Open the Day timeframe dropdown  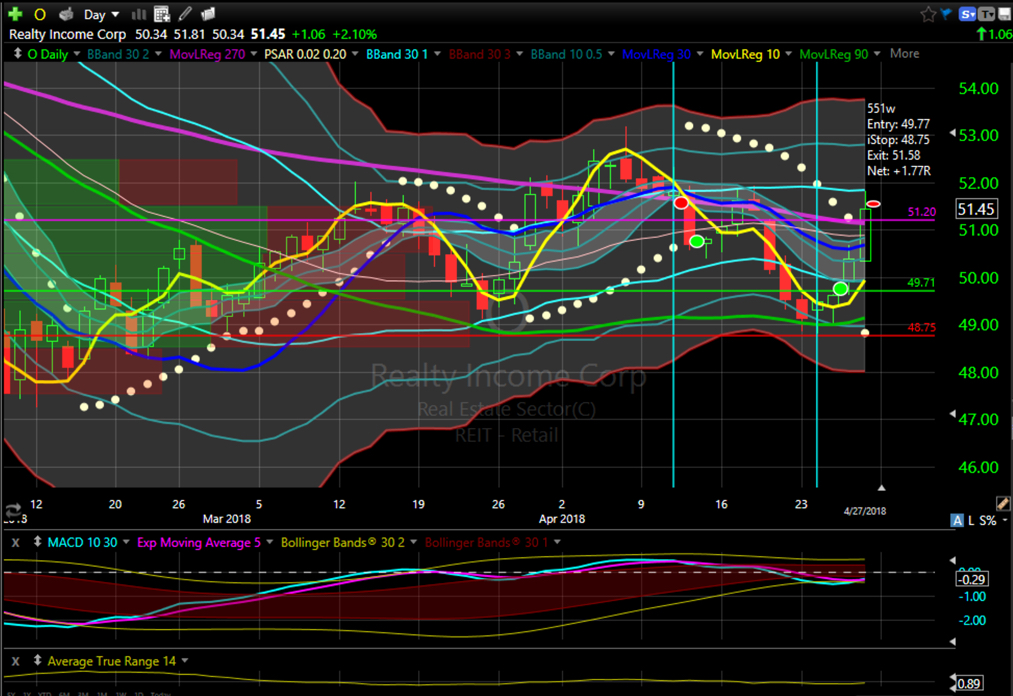click(x=101, y=14)
